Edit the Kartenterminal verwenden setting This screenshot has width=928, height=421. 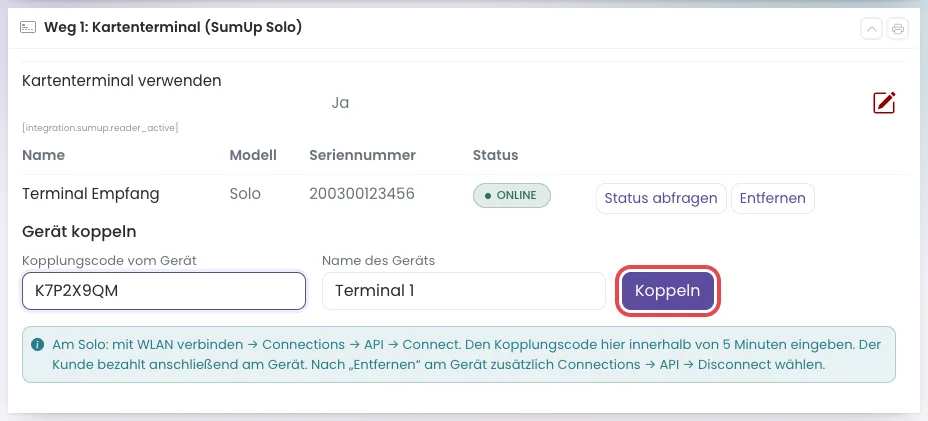coord(884,102)
